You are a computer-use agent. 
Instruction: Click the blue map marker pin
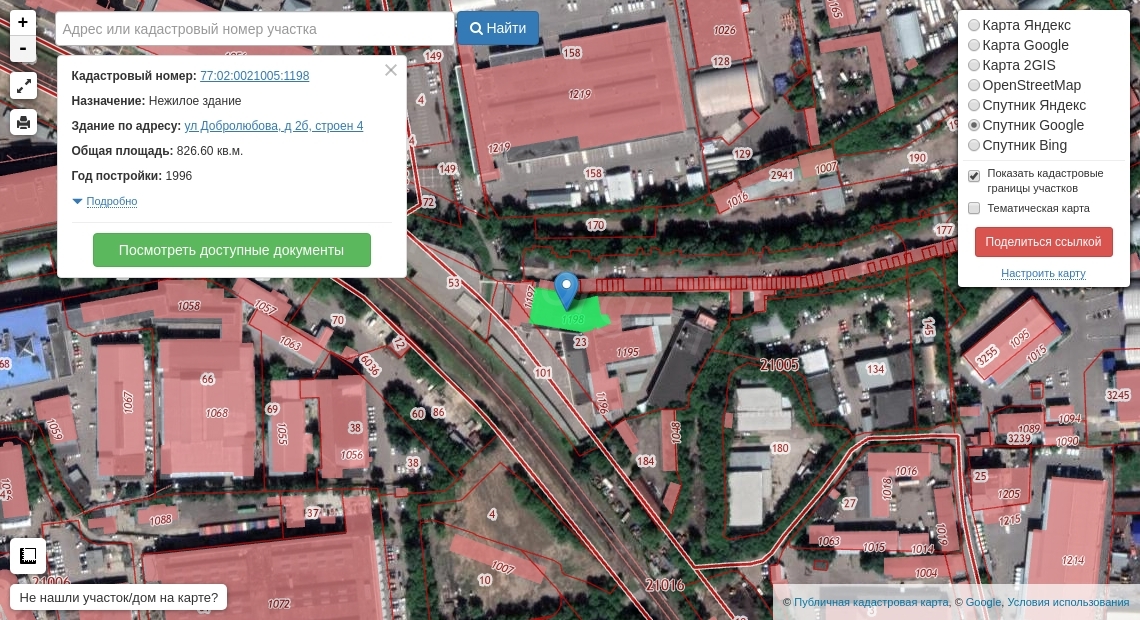pyautogui.click(x=566, y=291)
